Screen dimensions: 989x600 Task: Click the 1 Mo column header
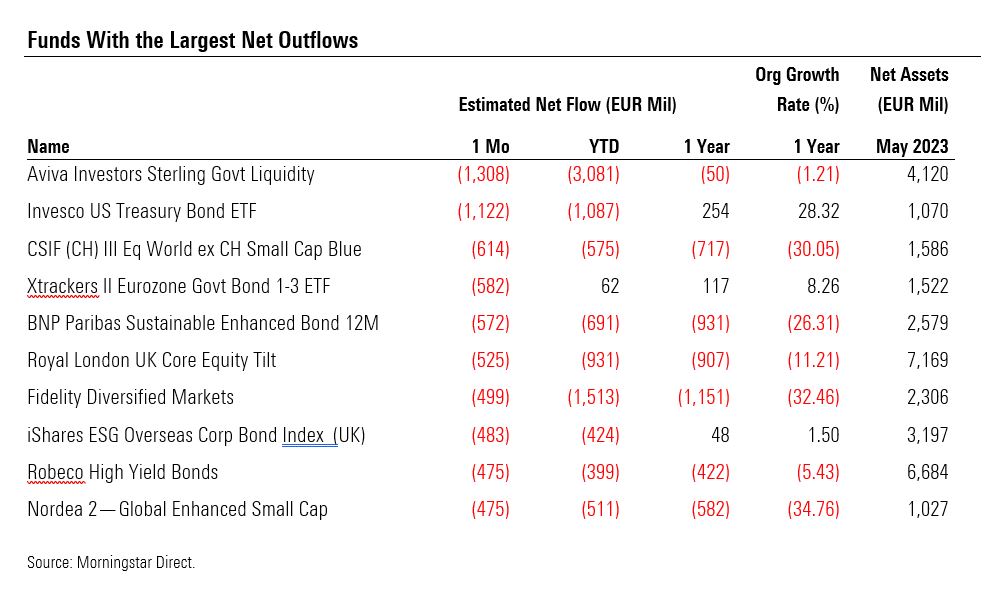point(490,146)
